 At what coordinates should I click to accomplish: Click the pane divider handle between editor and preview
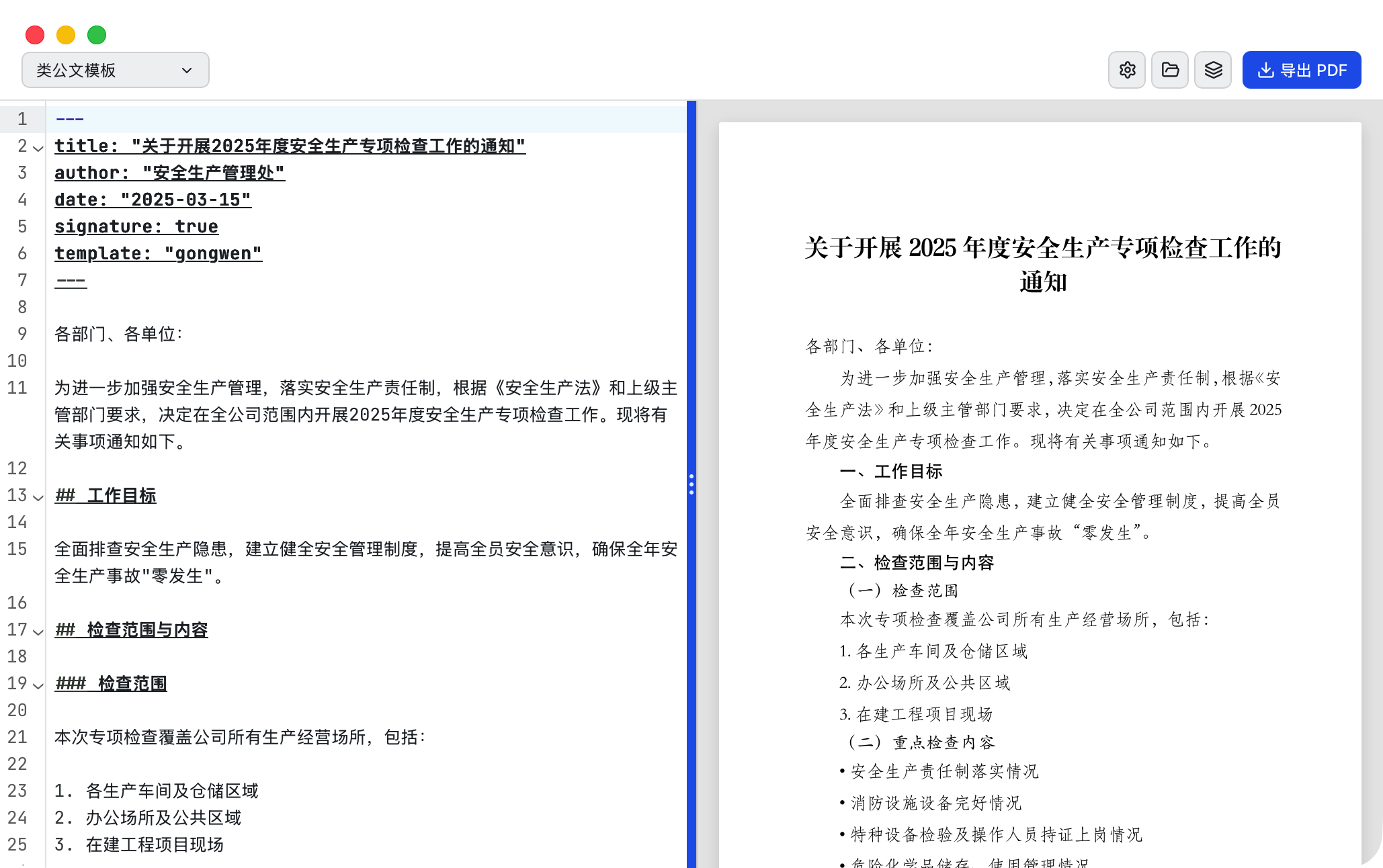(692, 485)
